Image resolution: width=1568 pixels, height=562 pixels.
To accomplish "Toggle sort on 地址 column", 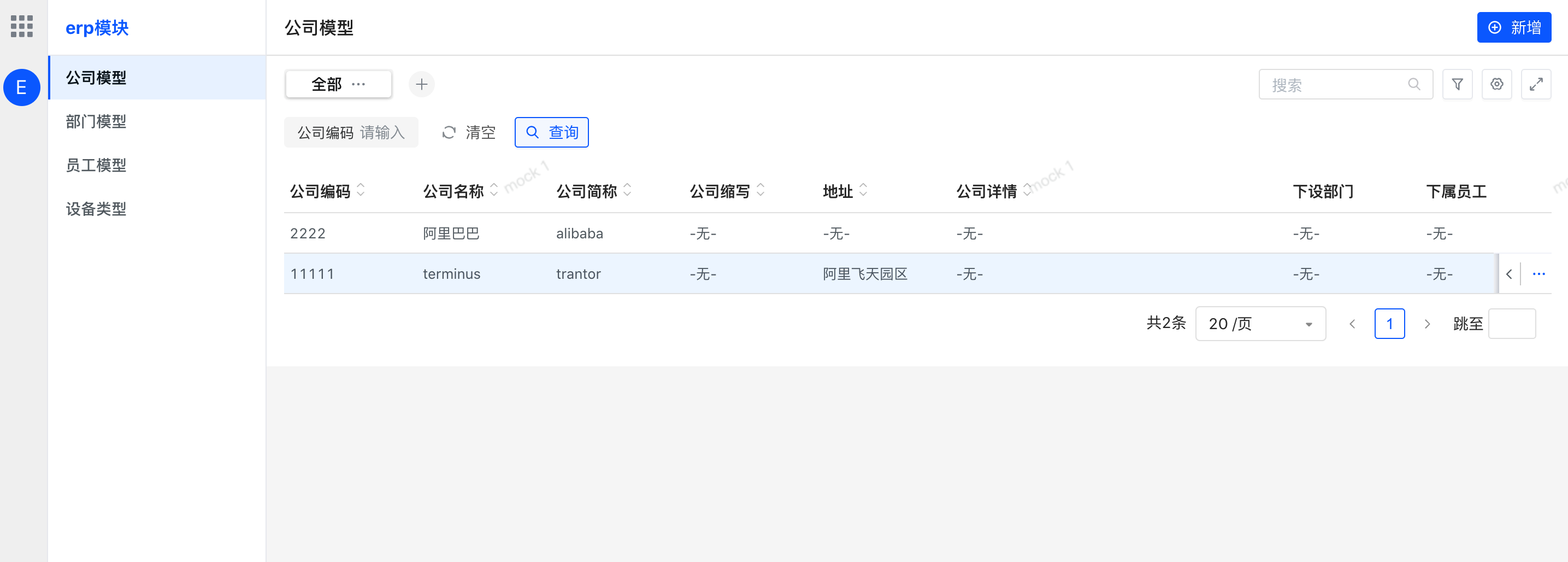I will [x=863, y=191].
